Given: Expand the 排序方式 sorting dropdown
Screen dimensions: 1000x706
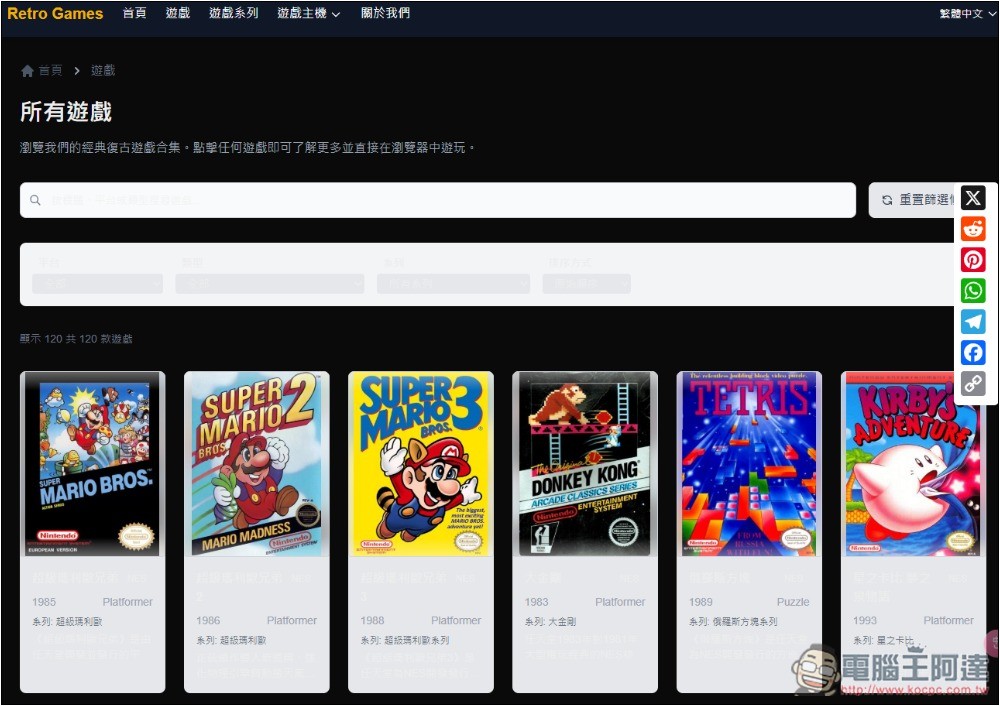Looking at the screenshot, I should 586,284.
